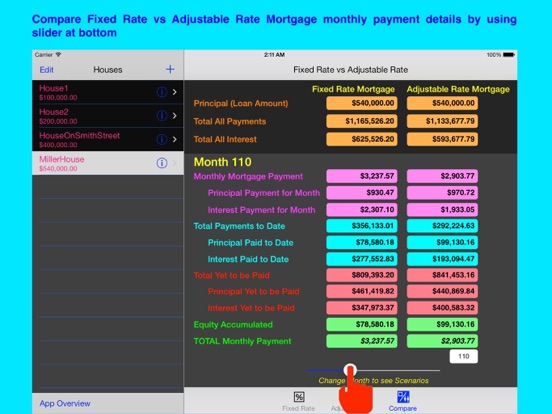This screenshot has height=414, width=552.
Task: Click battery icon in status bar
Action: [509, 55]
